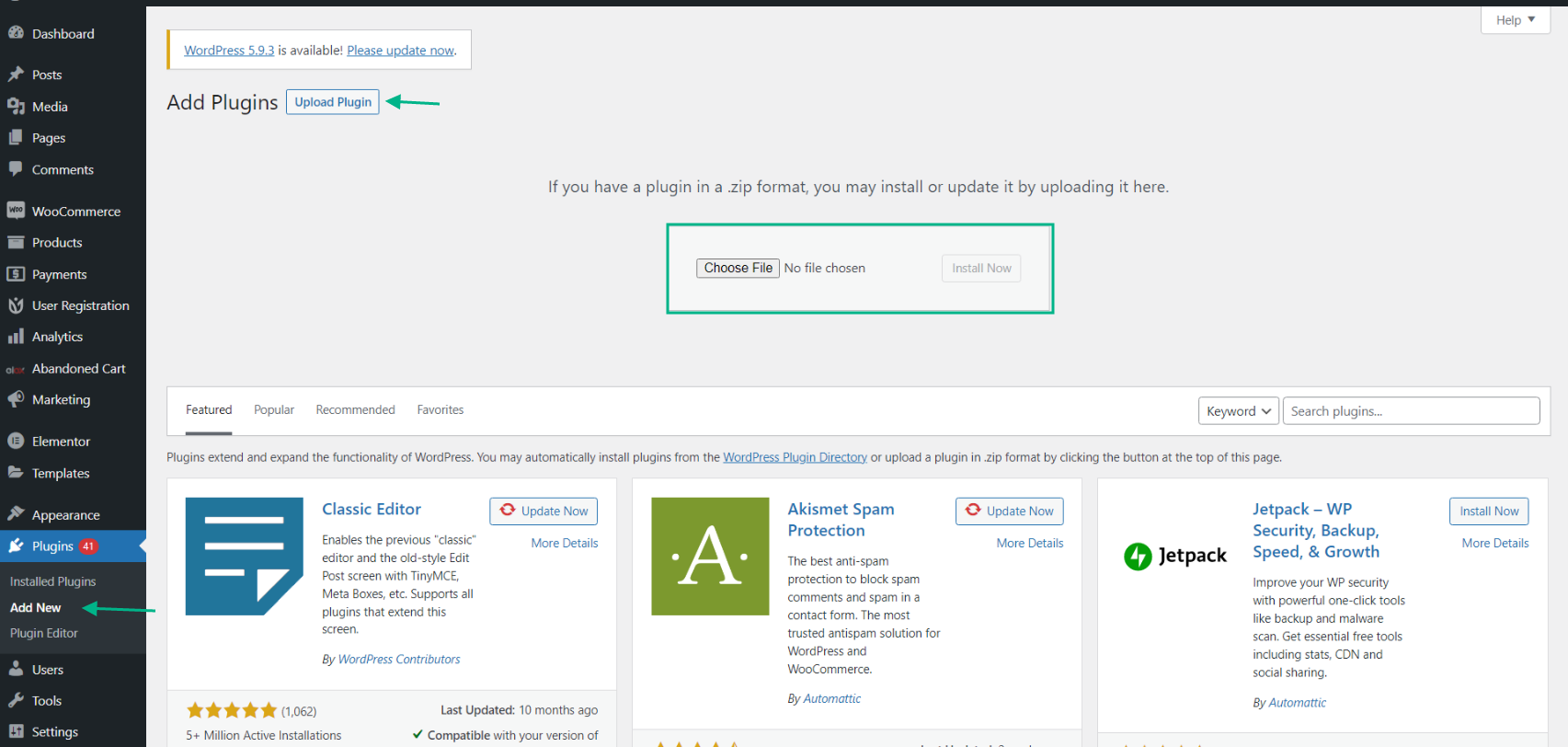
Task: Update Classic Editor with Update Now
Action: tap(544, 511)
